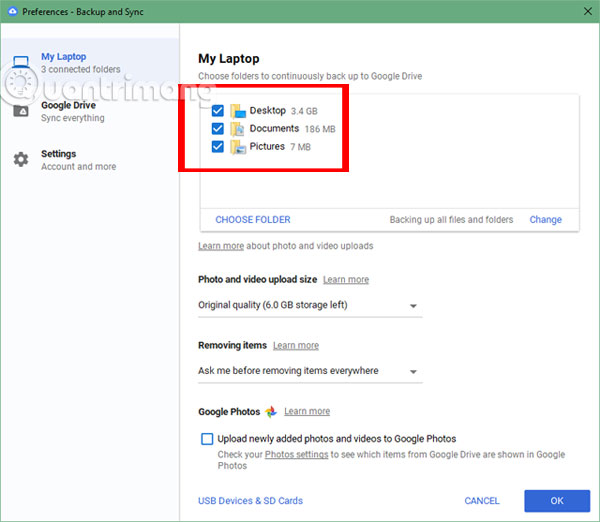Open the Ask me before removing items dropdown

[x=310, y=371]
